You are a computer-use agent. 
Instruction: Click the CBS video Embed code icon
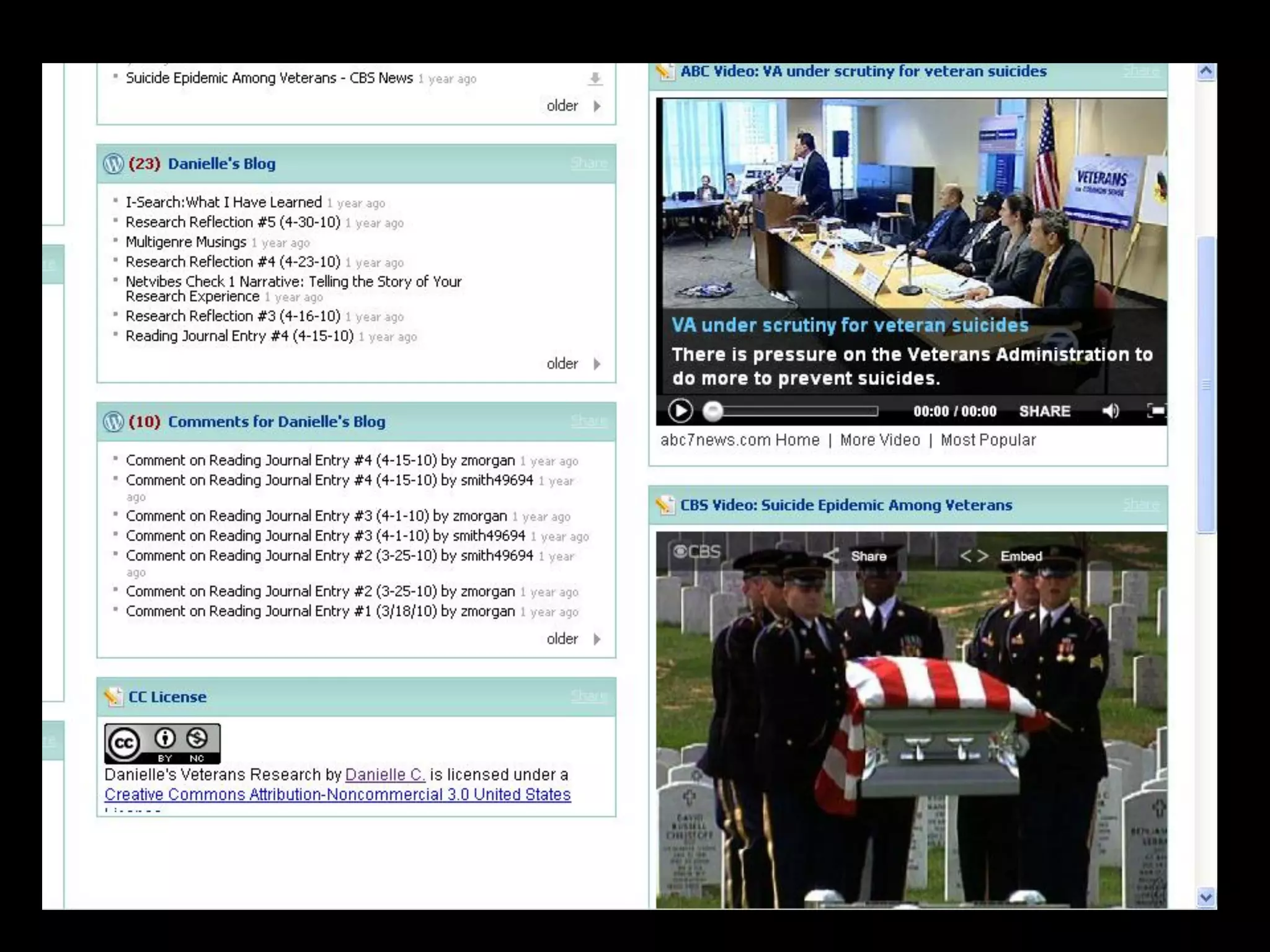(974, 556)
